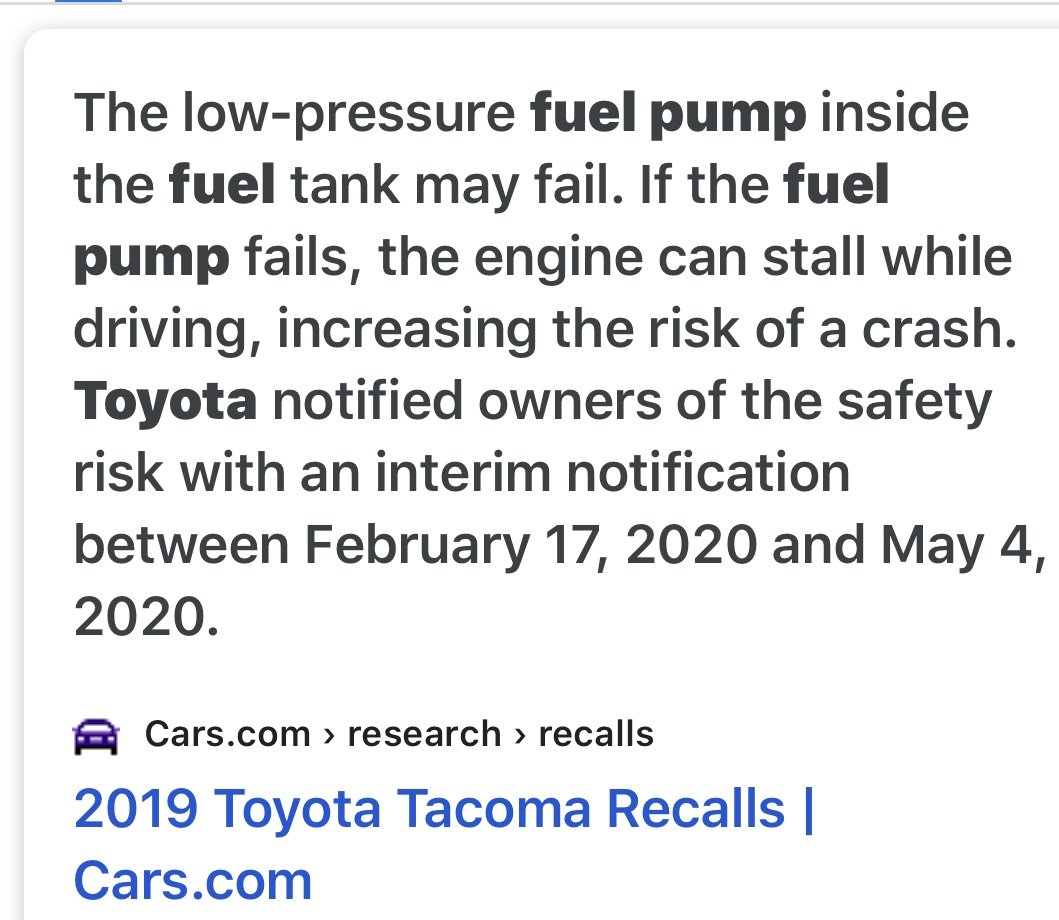Viewport: 1059px width, 920px height.
Task: Click the final '2020.' text of the snippet
Action: (147, 617)
